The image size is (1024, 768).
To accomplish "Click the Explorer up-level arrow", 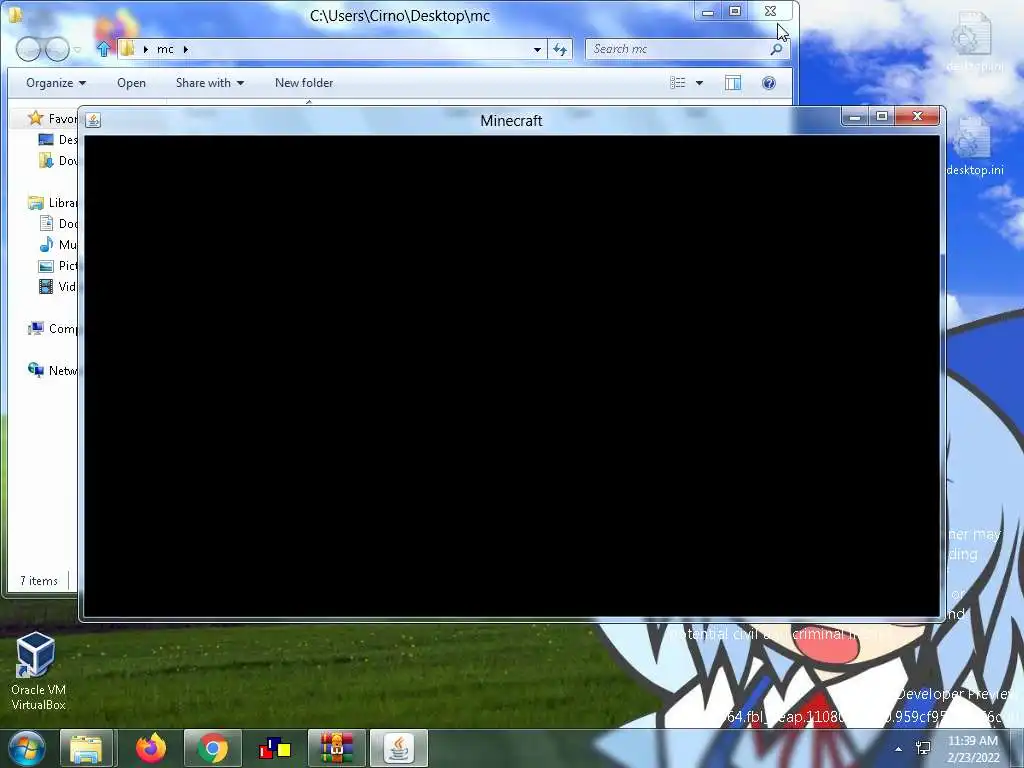I will pyautogui.click(x=103, y=49).
